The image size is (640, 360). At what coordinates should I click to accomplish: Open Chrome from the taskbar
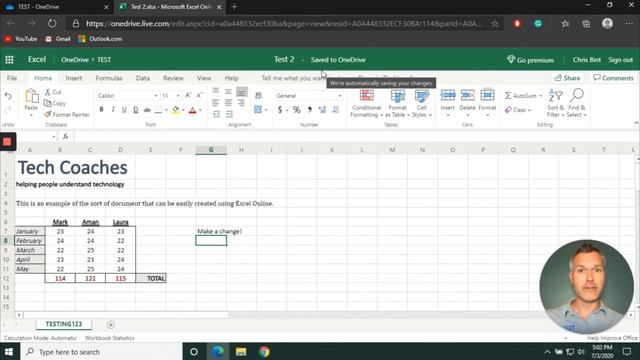coord(264,351)
